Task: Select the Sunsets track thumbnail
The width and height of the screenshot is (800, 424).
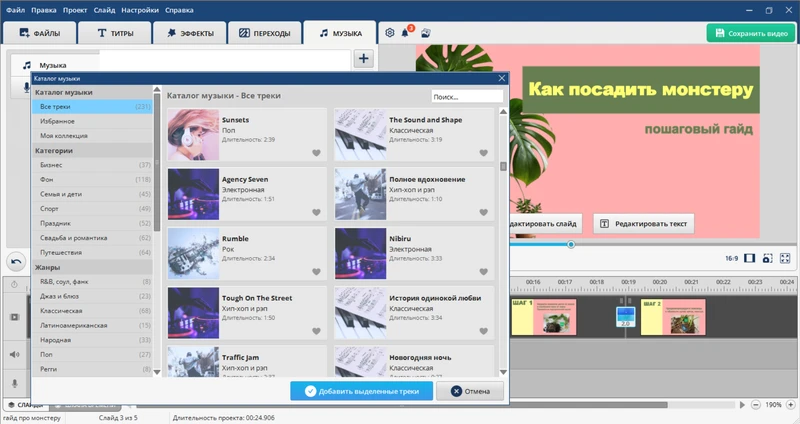Action: 193,135
